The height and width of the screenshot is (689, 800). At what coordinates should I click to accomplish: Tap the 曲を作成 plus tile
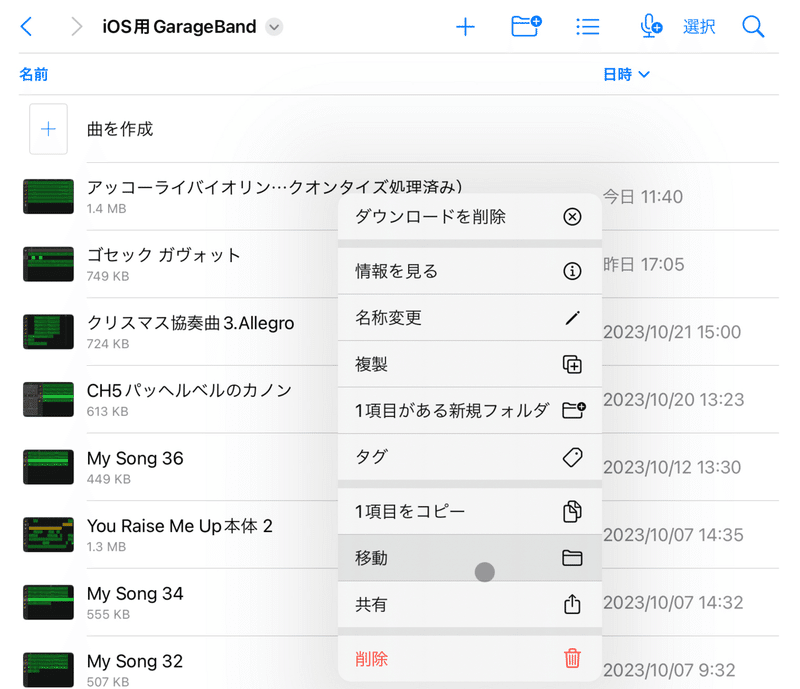tap(48, 129)
